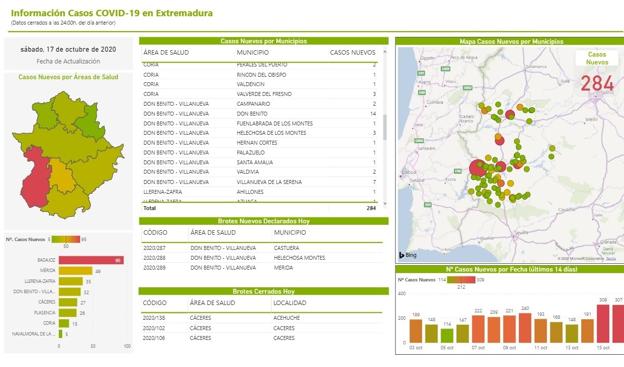The image size is (624, 367).
Task: Click the Bing logo on the map
Action: 408,255
